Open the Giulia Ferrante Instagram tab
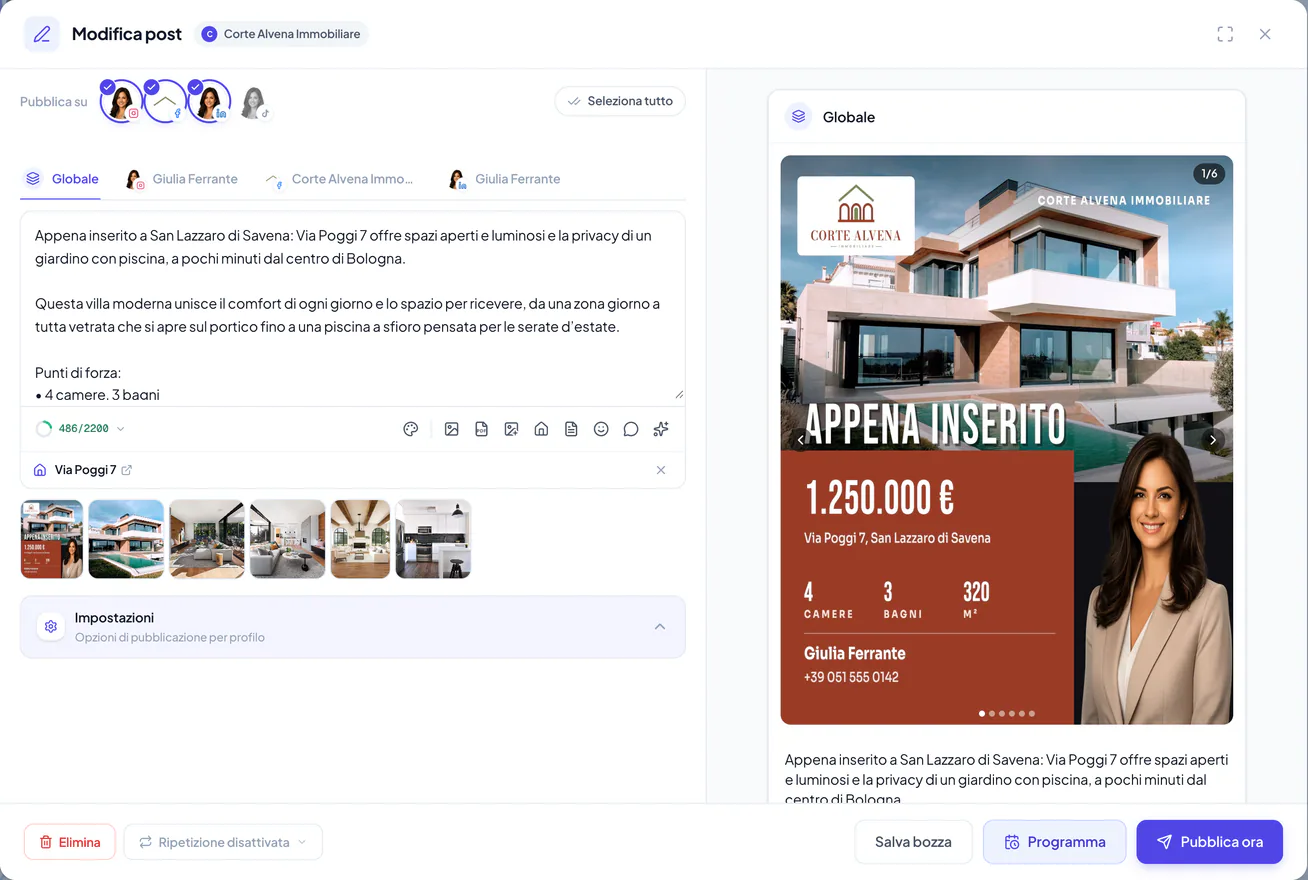Screen dimensions: 1308x880 (x=181, y=179)
